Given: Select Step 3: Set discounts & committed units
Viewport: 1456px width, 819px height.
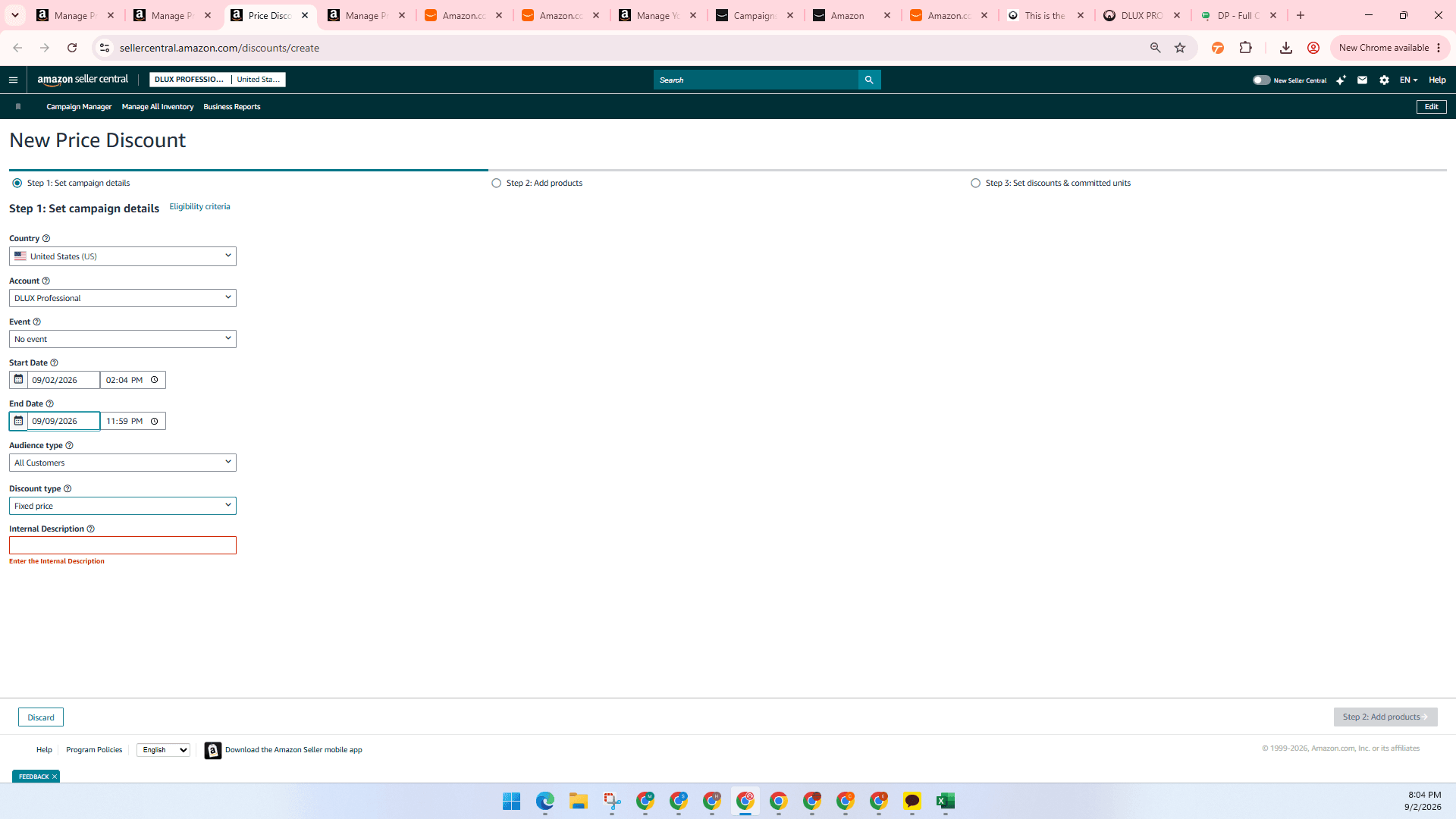Looking at the screenshot, I should (x=975, y=183).
